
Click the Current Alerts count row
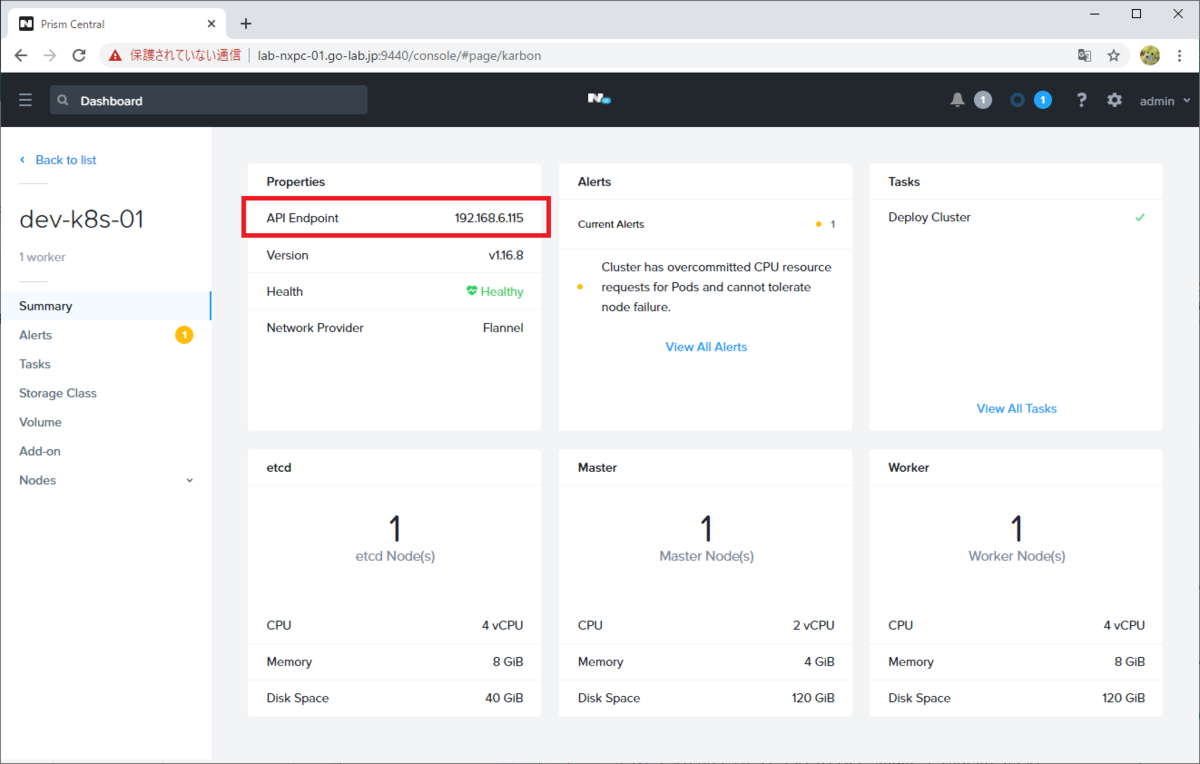[x=705, y=224]
